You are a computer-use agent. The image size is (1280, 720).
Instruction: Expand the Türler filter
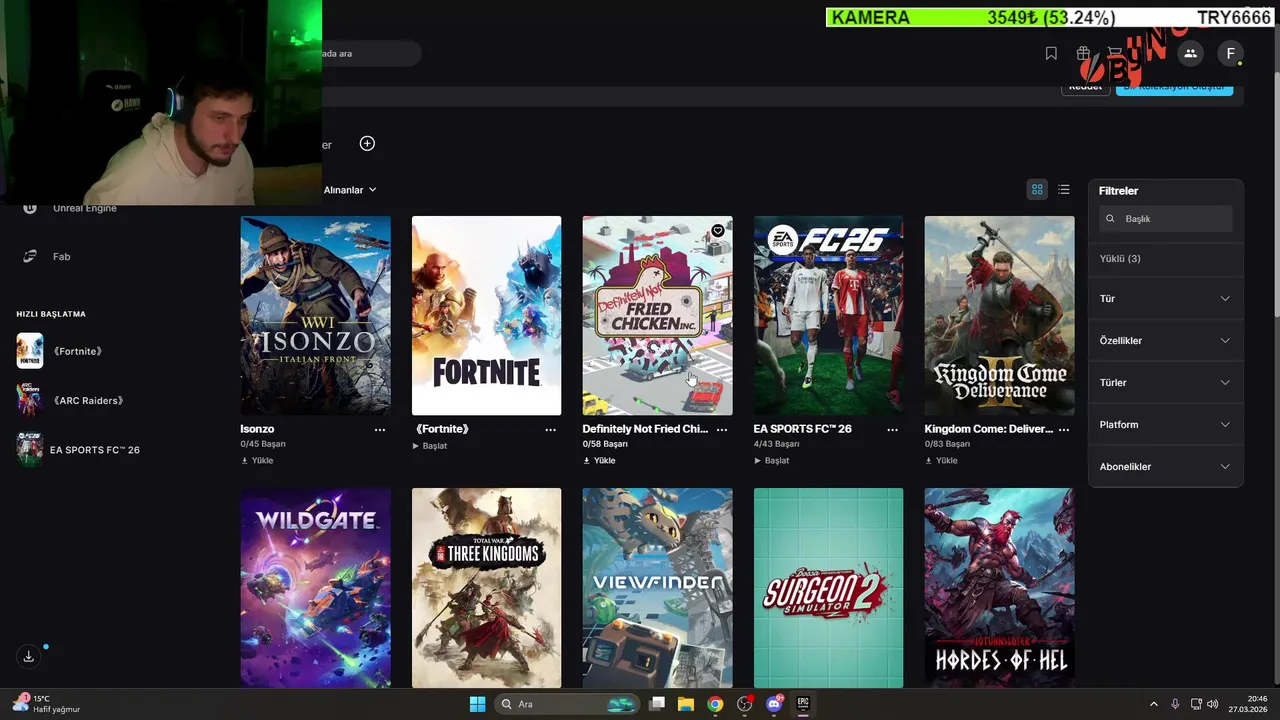click(x=1165, y=383)
